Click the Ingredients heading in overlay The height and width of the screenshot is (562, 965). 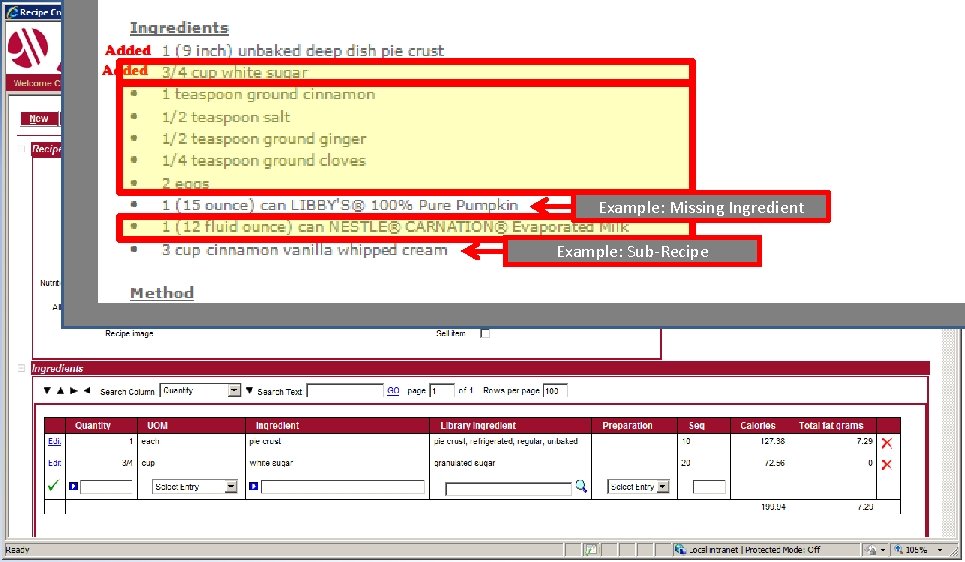[179, 28]
